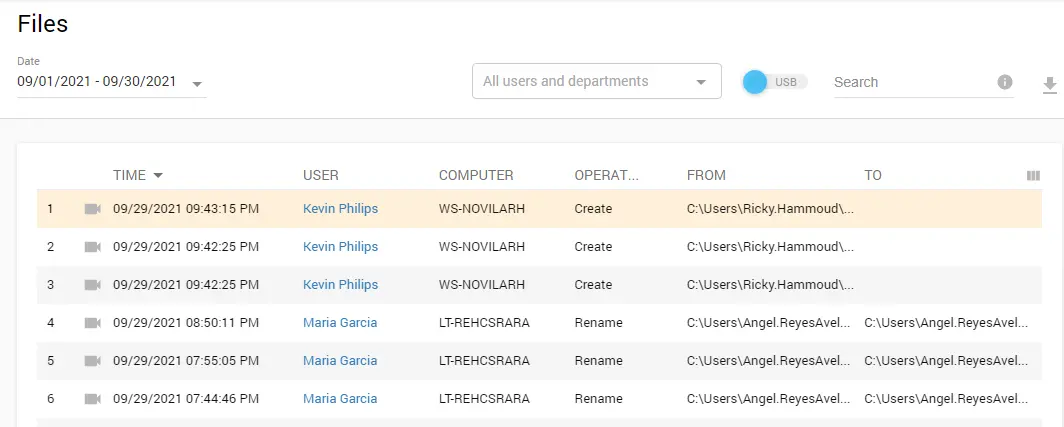Select timestamp 09/29/2021 07:55:05 PM
1064x427 pixels.
(x=186, y=360)
